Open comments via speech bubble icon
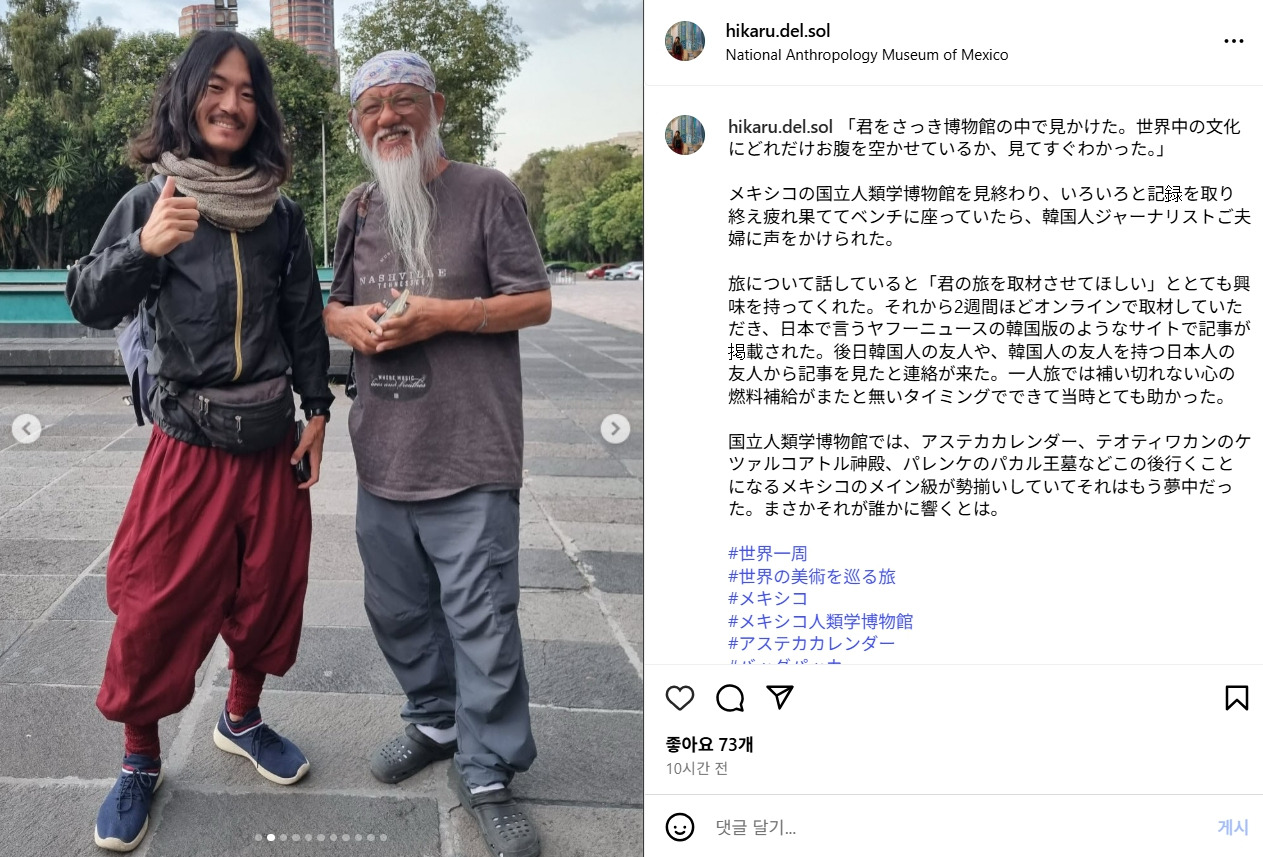This screenshot has width=1263, height=857. pyautogui.click(x=730, y=698)
